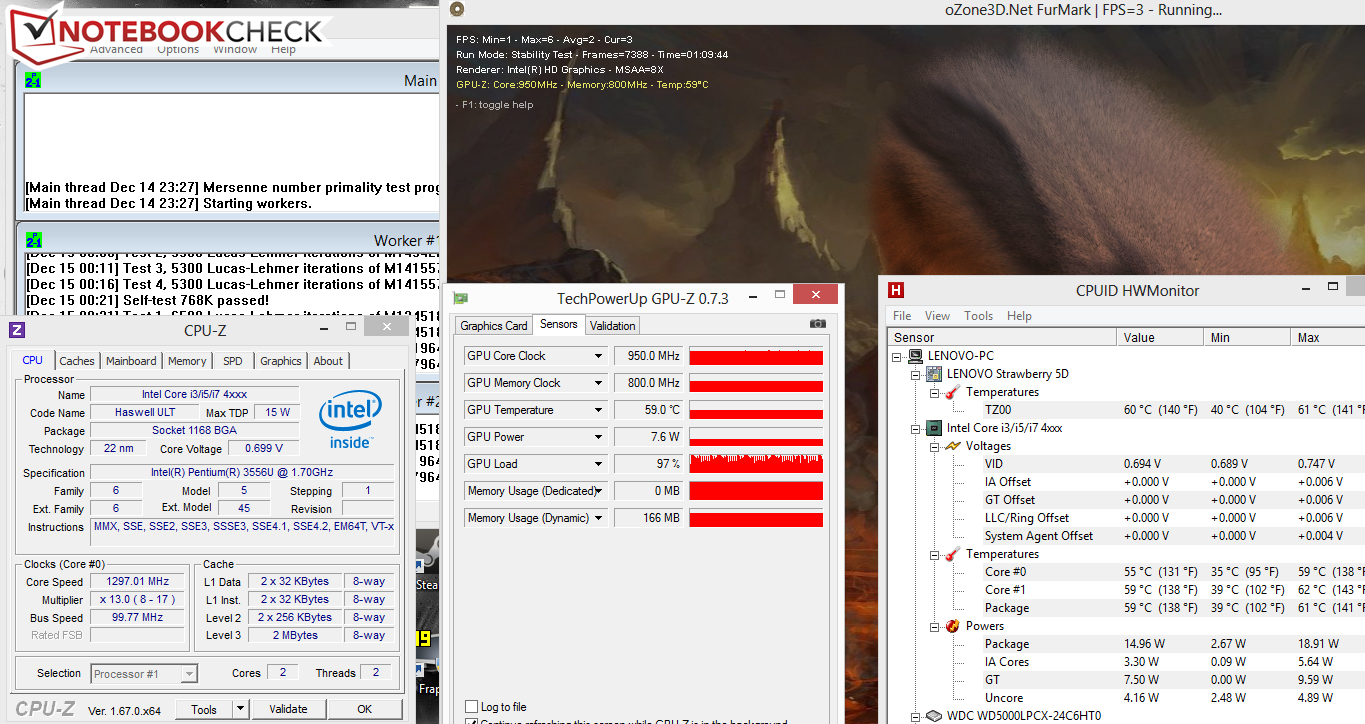Image resolution: width=1365 pixels, height=724 pixels.
Task: Click the Prime95 Worker #1 window icon
Action: coord(33,240)
